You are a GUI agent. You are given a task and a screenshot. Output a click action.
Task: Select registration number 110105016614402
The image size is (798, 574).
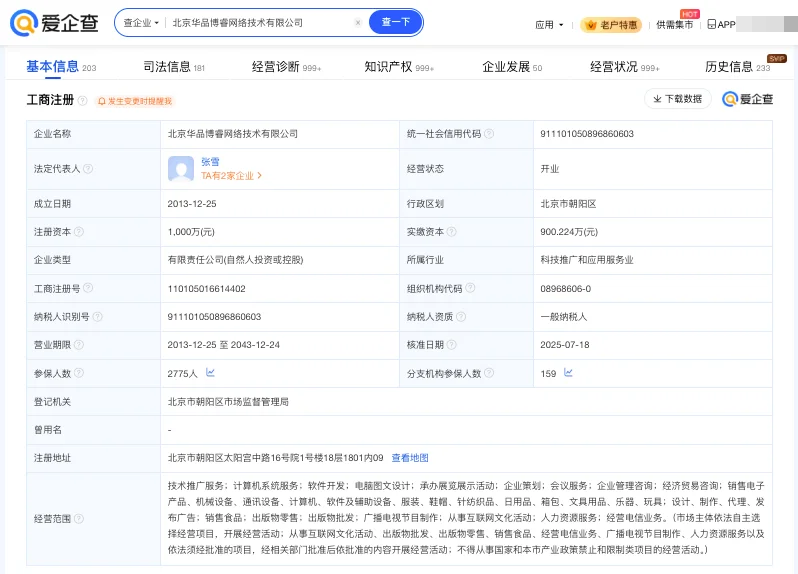207,289
